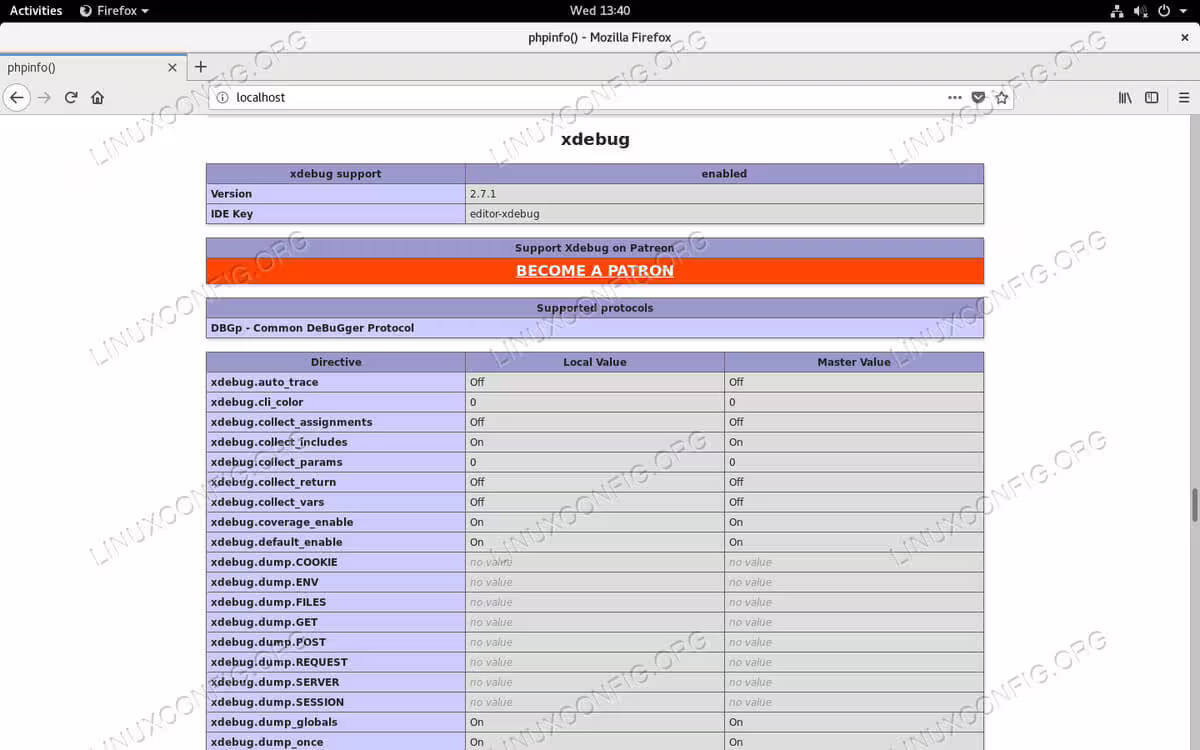Open the Firefox hamburger menu
The image size is (1200, 750).
[1184, 98]
